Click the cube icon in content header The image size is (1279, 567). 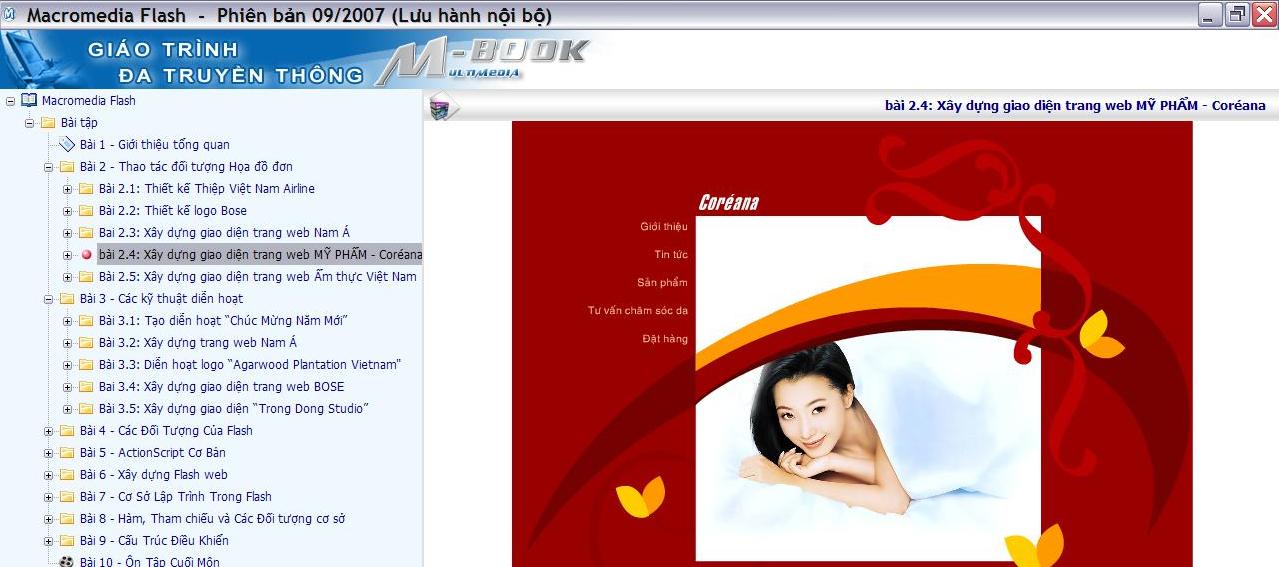(x=441, y=107)
